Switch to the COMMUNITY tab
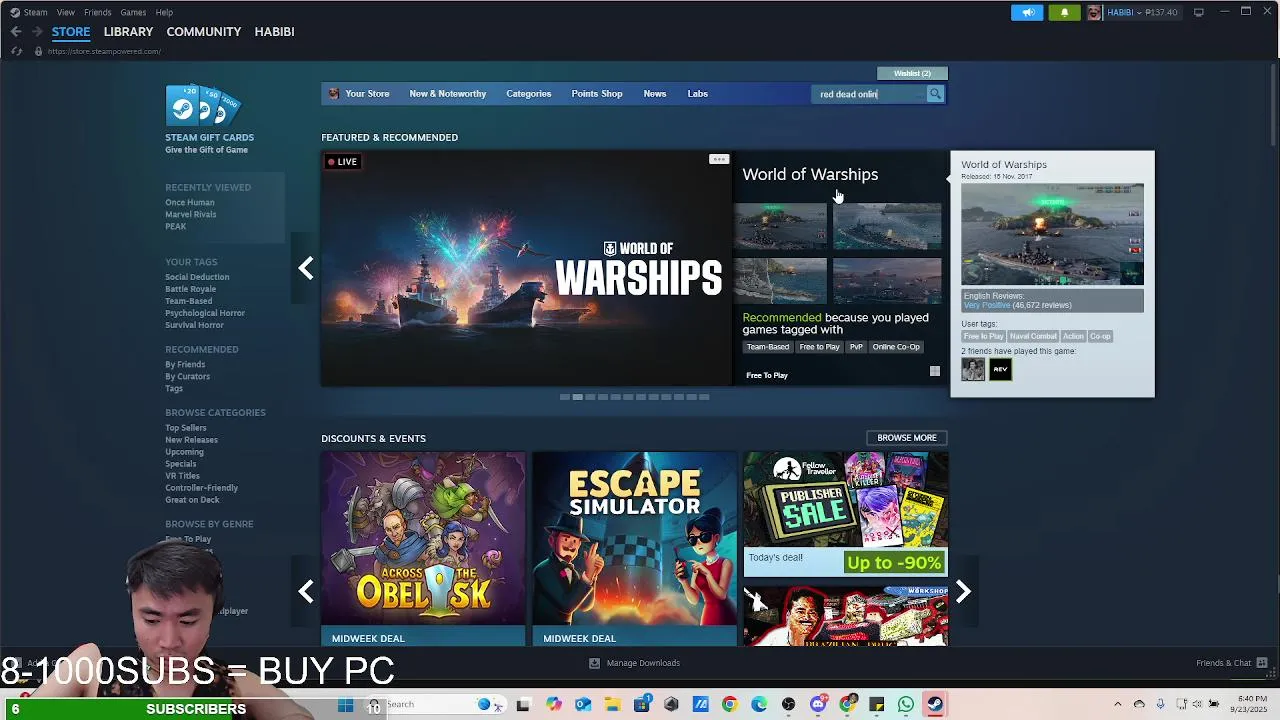 coord(204,32)
